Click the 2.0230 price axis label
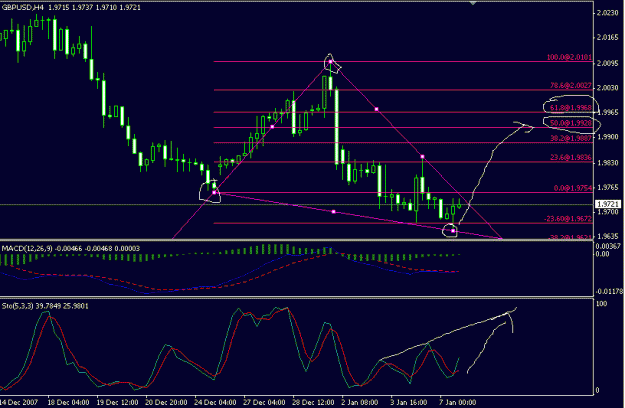This screenshot has height=408, width=625. [607, 13]
